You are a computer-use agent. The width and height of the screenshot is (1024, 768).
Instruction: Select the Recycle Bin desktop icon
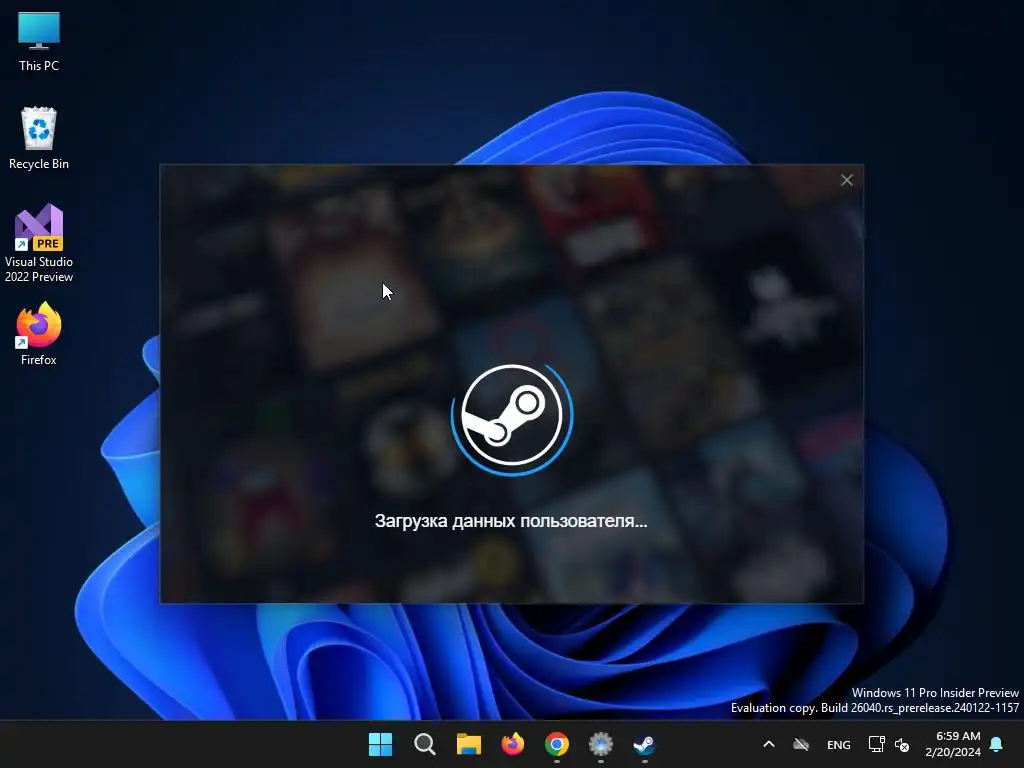pos(39,138)
